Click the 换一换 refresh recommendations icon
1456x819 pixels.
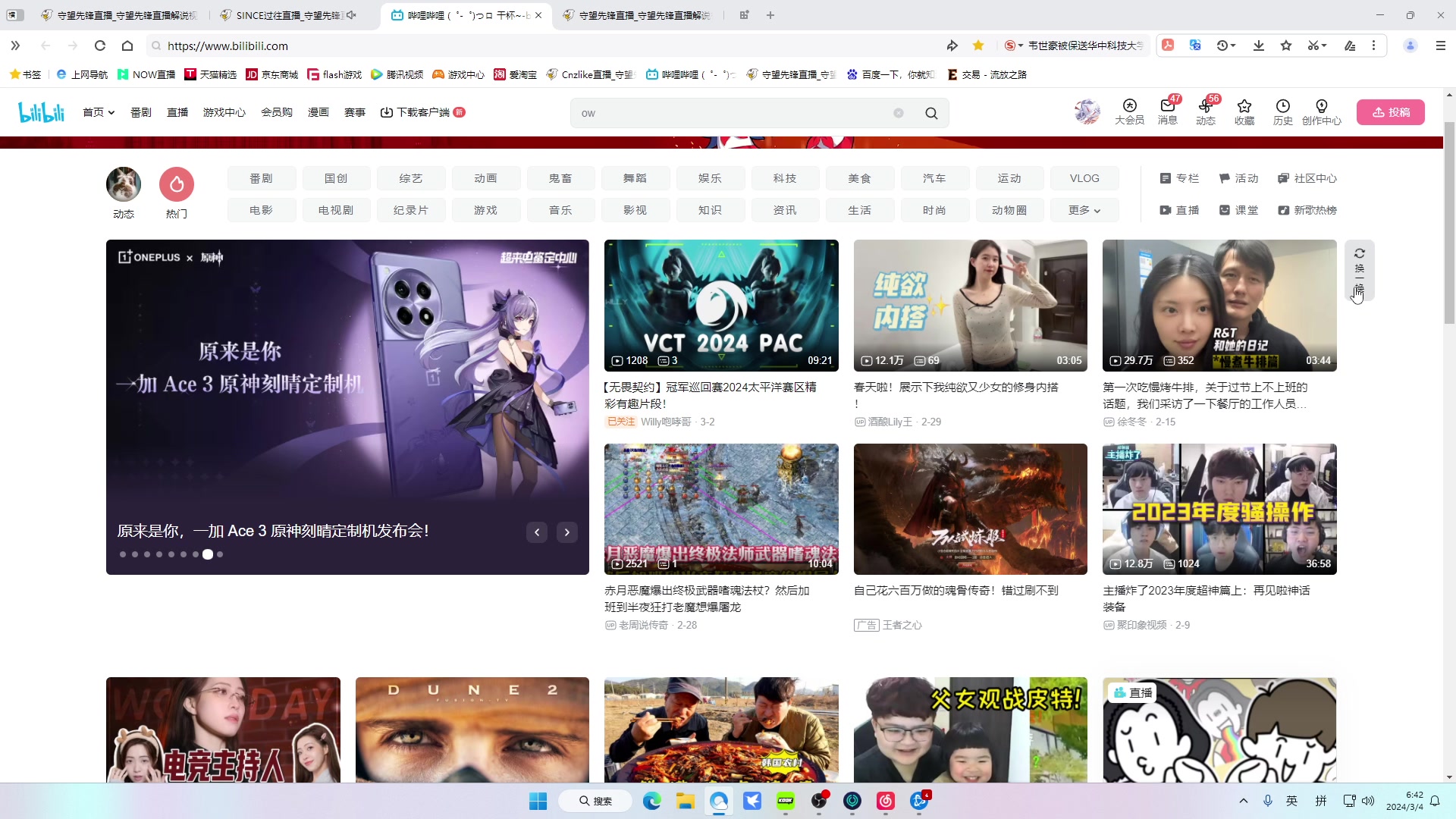pos(1360,253)
